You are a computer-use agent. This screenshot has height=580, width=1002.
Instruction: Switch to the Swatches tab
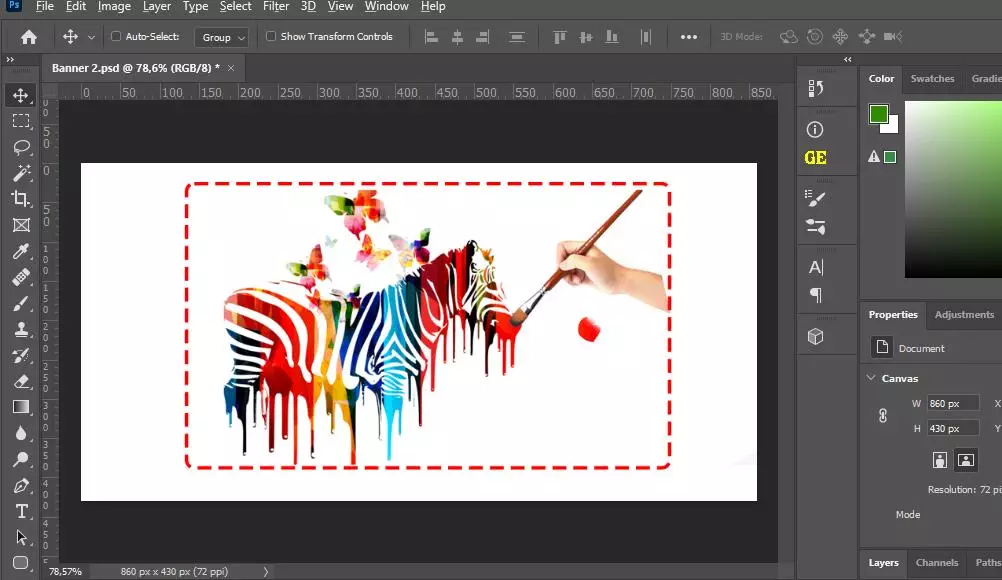pyautogui.click(x=932, y=79)
